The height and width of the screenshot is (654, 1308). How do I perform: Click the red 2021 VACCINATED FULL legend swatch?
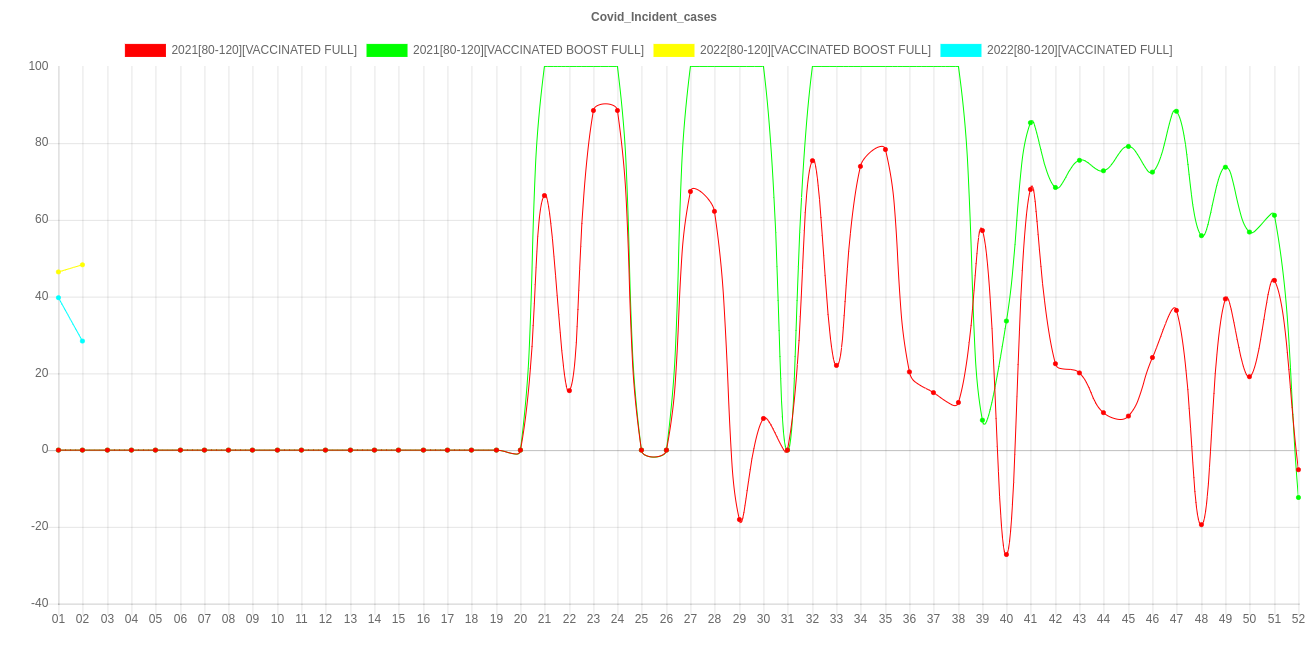coord(144,50)
